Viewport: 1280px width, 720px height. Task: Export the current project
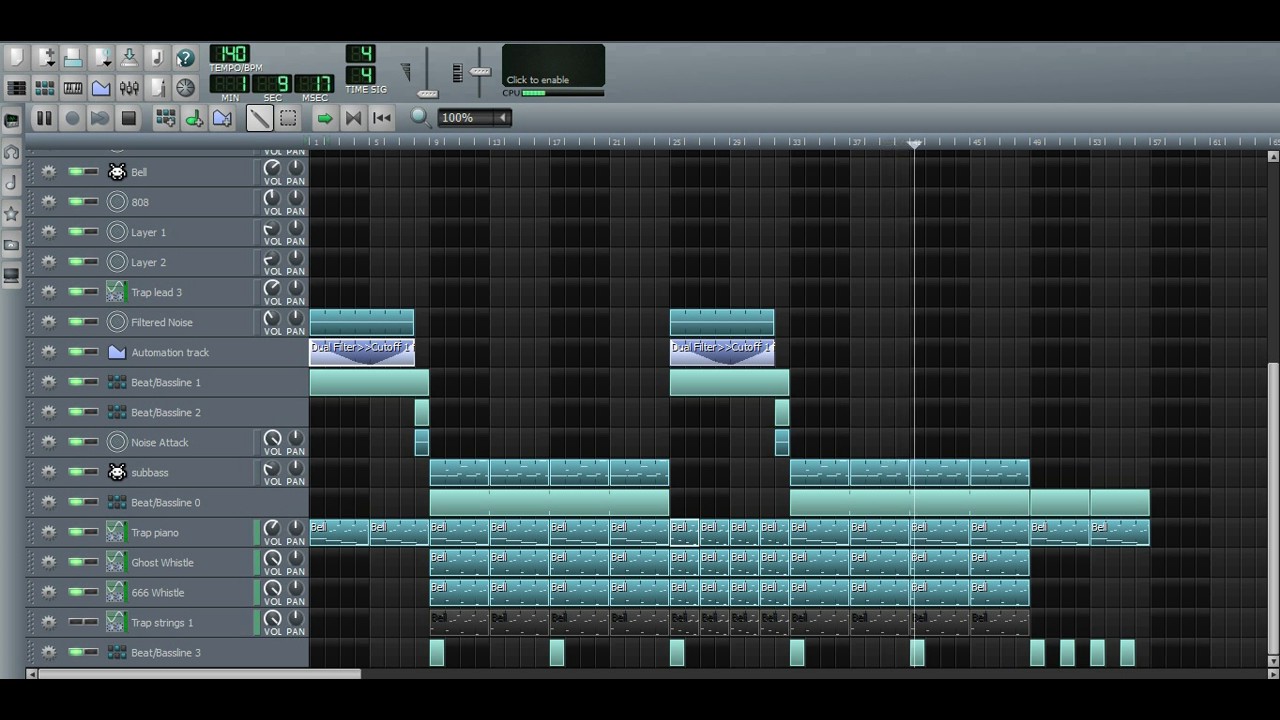click(x=157, y=58)
